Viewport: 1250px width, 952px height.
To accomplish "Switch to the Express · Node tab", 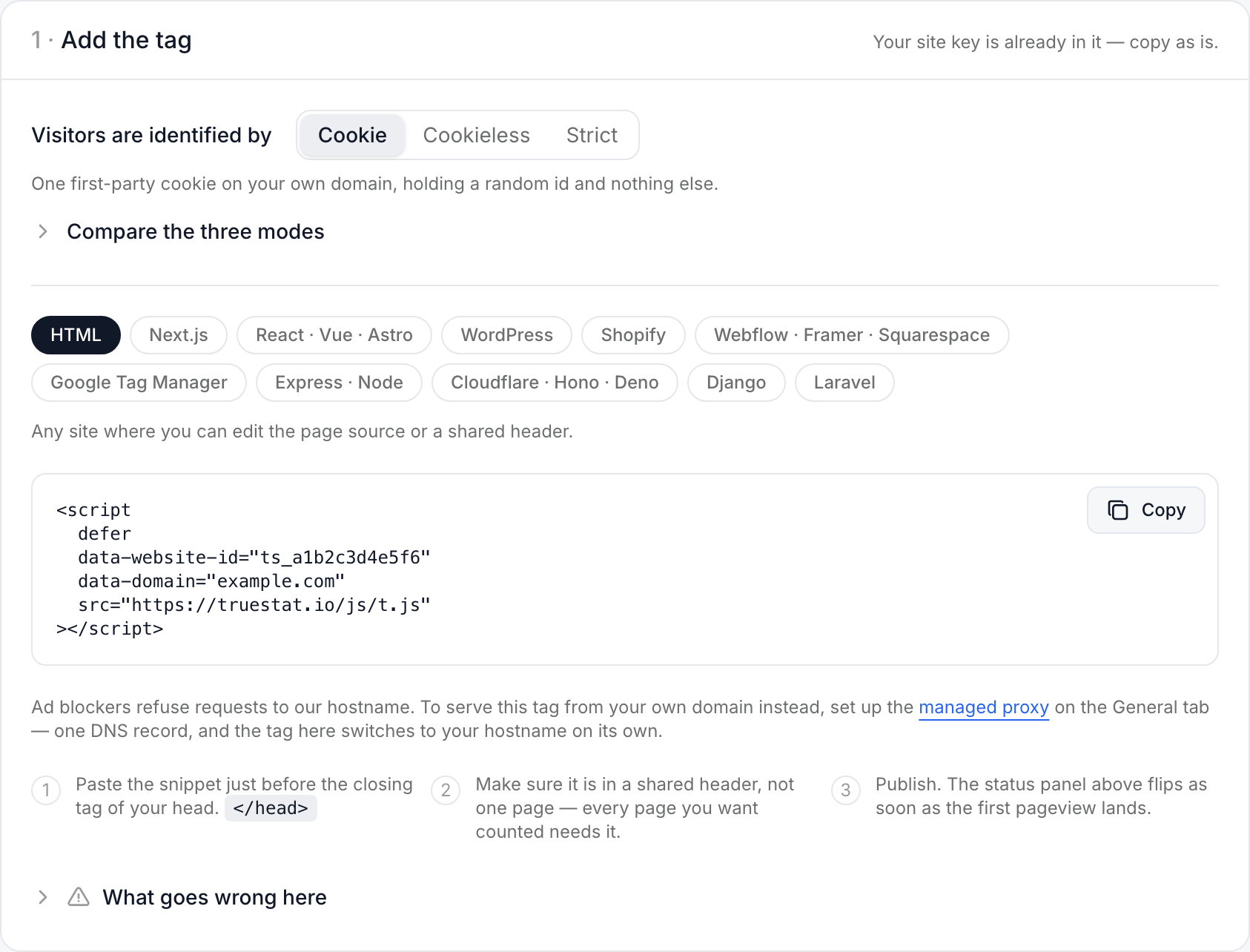I will [339, 383].
